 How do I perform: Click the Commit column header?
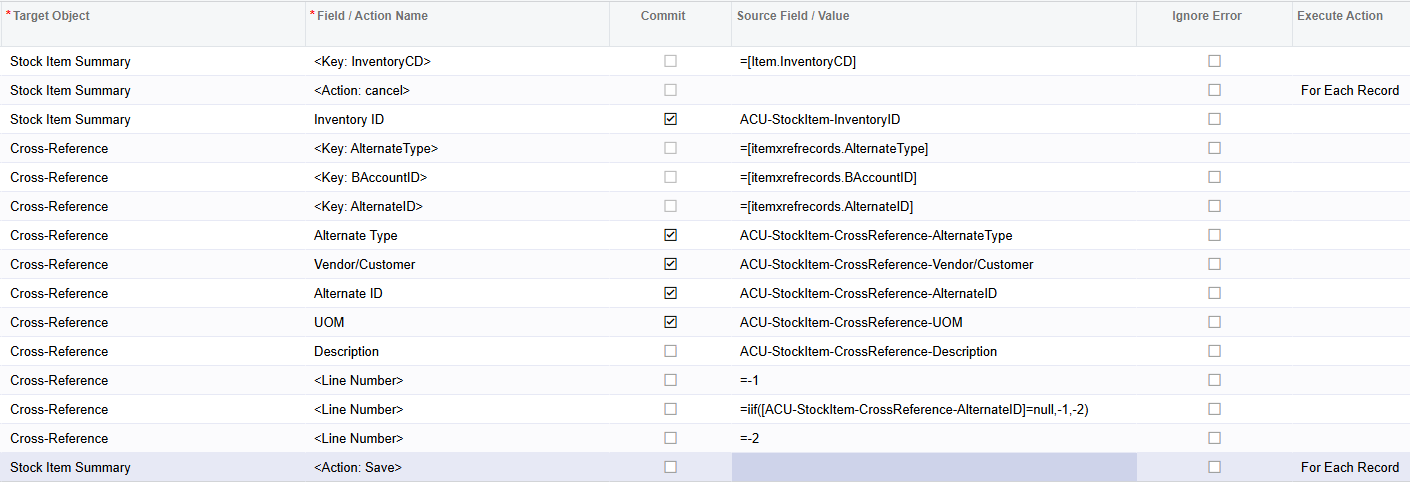click(663, 16)
